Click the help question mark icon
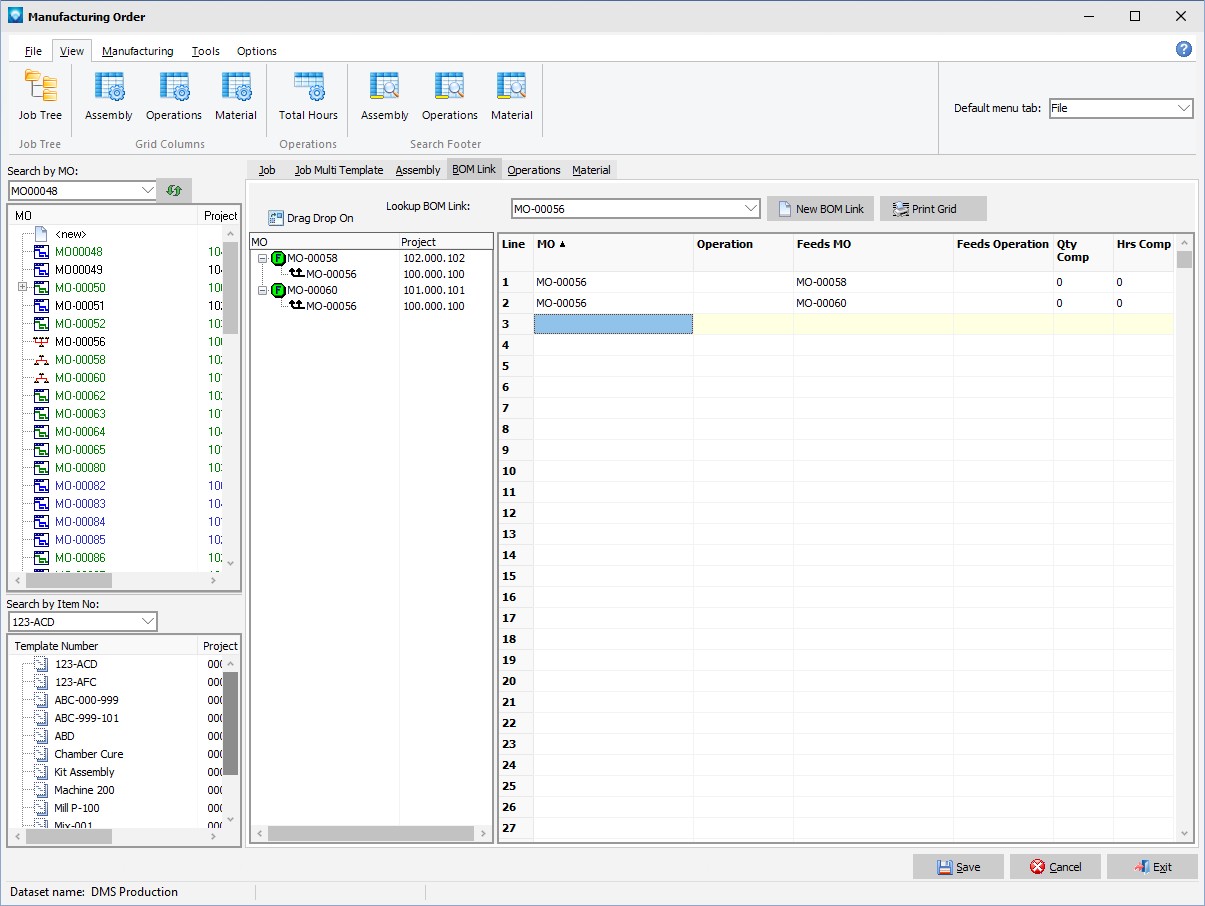This screenshot has height=906, width=1205. pos(1183,49)
